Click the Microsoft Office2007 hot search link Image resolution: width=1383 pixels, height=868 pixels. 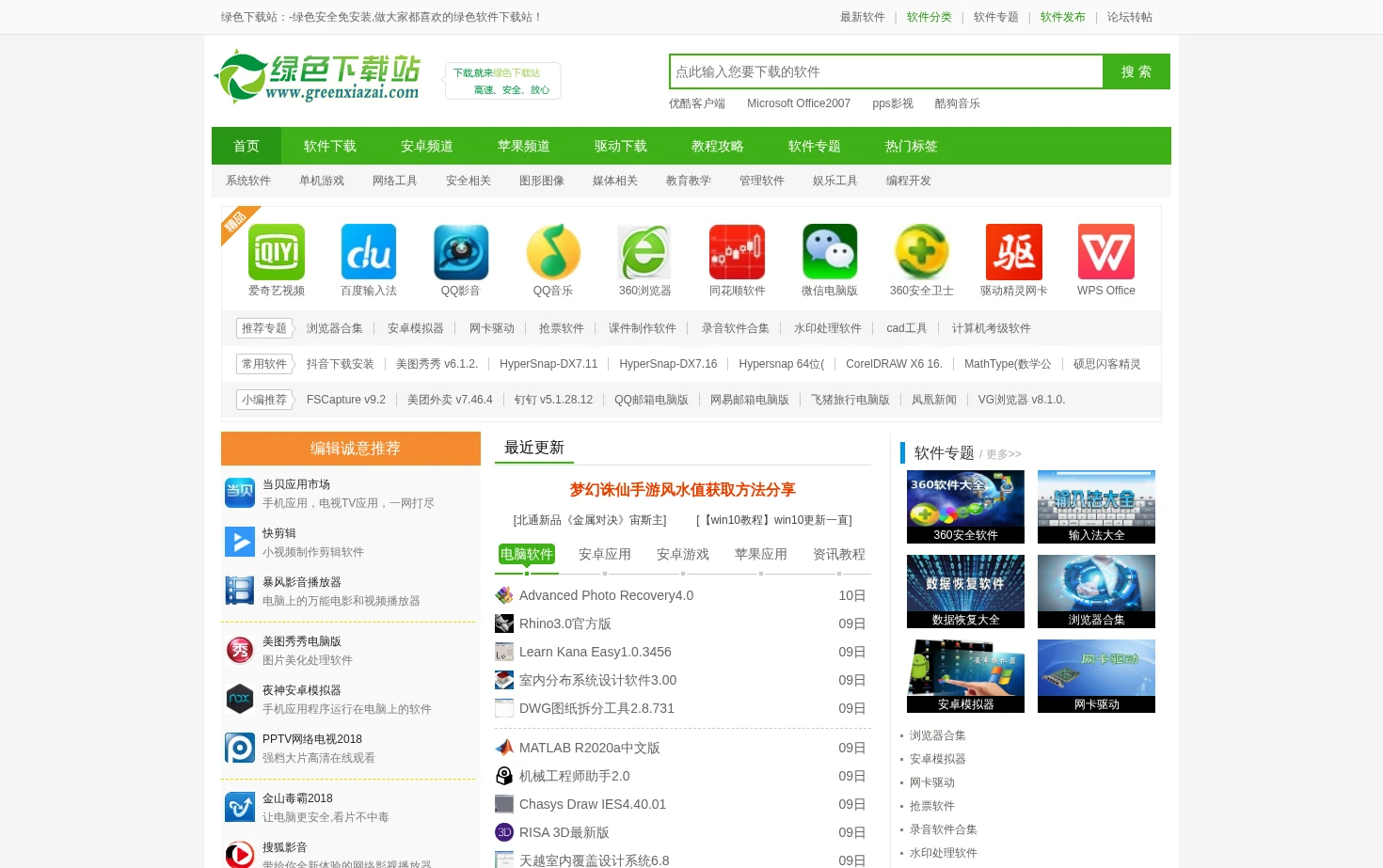pos(799,103)
